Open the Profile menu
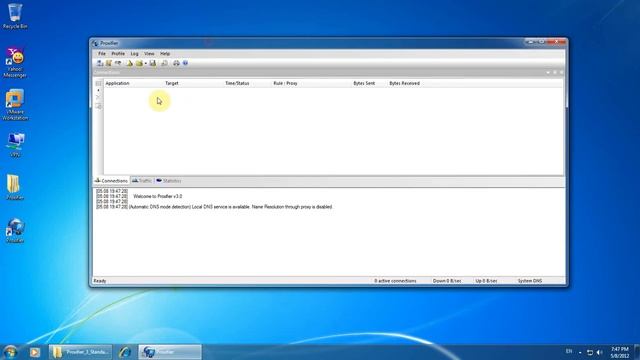 [x=118, y=54]
